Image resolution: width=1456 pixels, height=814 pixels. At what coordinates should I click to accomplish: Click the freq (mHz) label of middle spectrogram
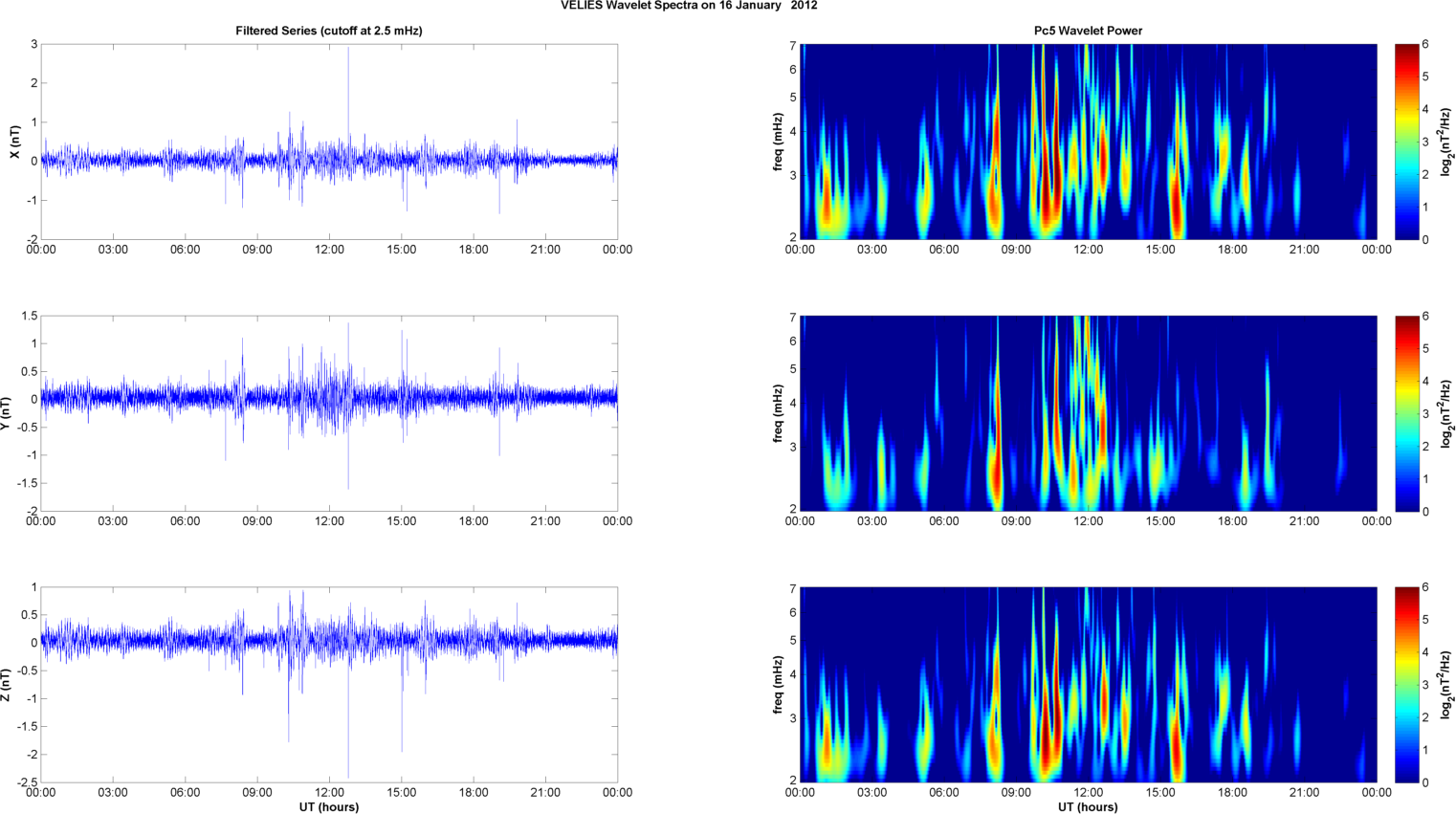(779, 413)
